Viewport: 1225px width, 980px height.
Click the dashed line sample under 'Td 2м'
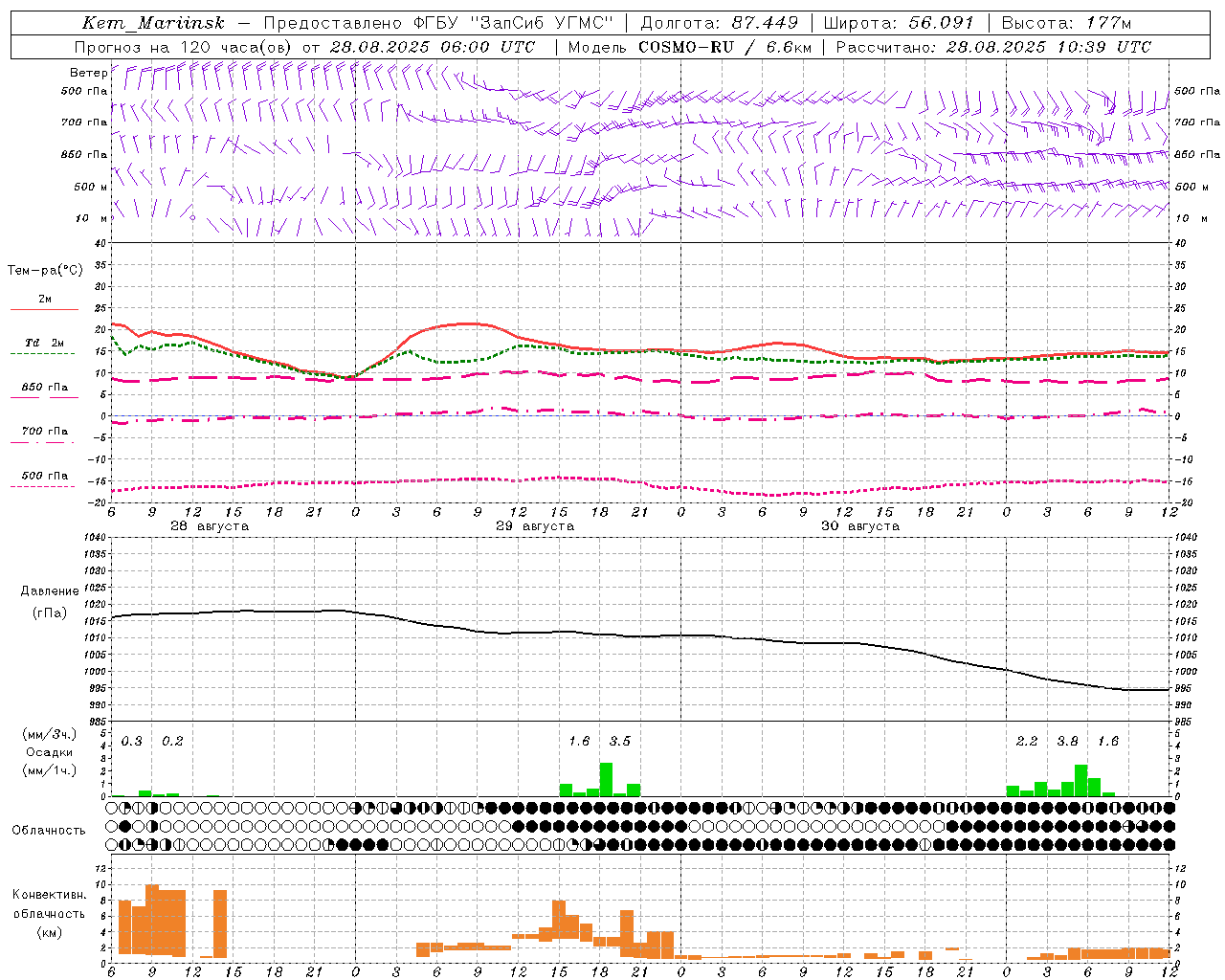pyautogui.click(x=44, y=354)
